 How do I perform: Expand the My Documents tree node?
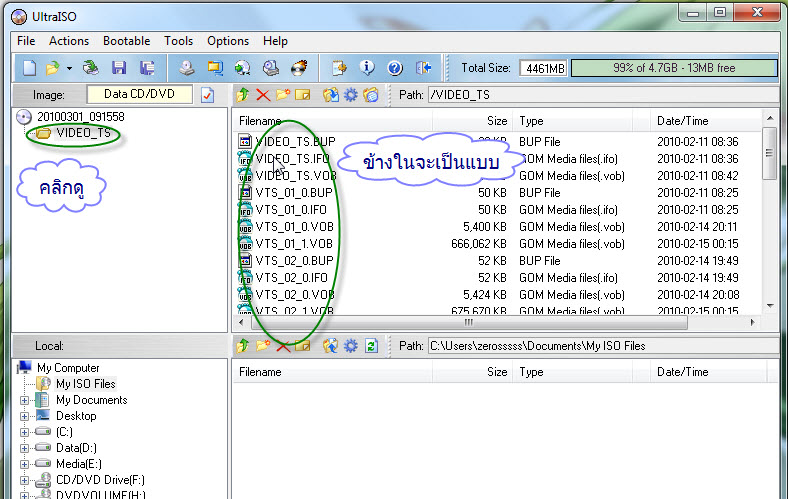(24, 401)
